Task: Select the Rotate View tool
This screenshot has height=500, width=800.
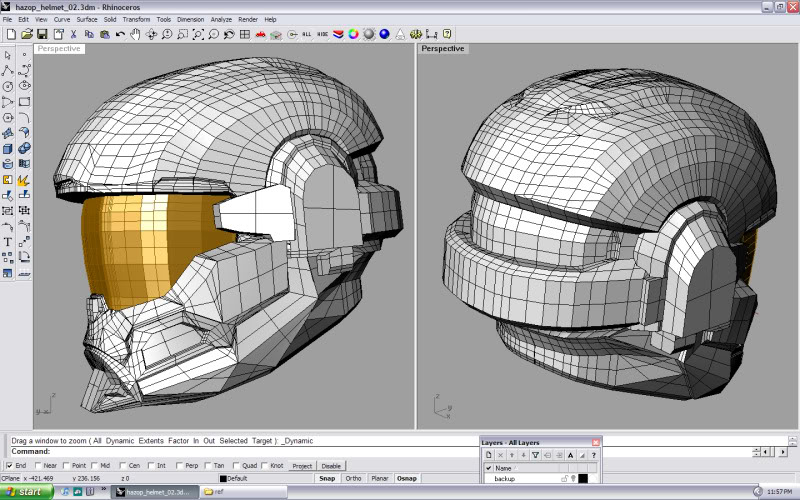Action: tap(151, 34)
